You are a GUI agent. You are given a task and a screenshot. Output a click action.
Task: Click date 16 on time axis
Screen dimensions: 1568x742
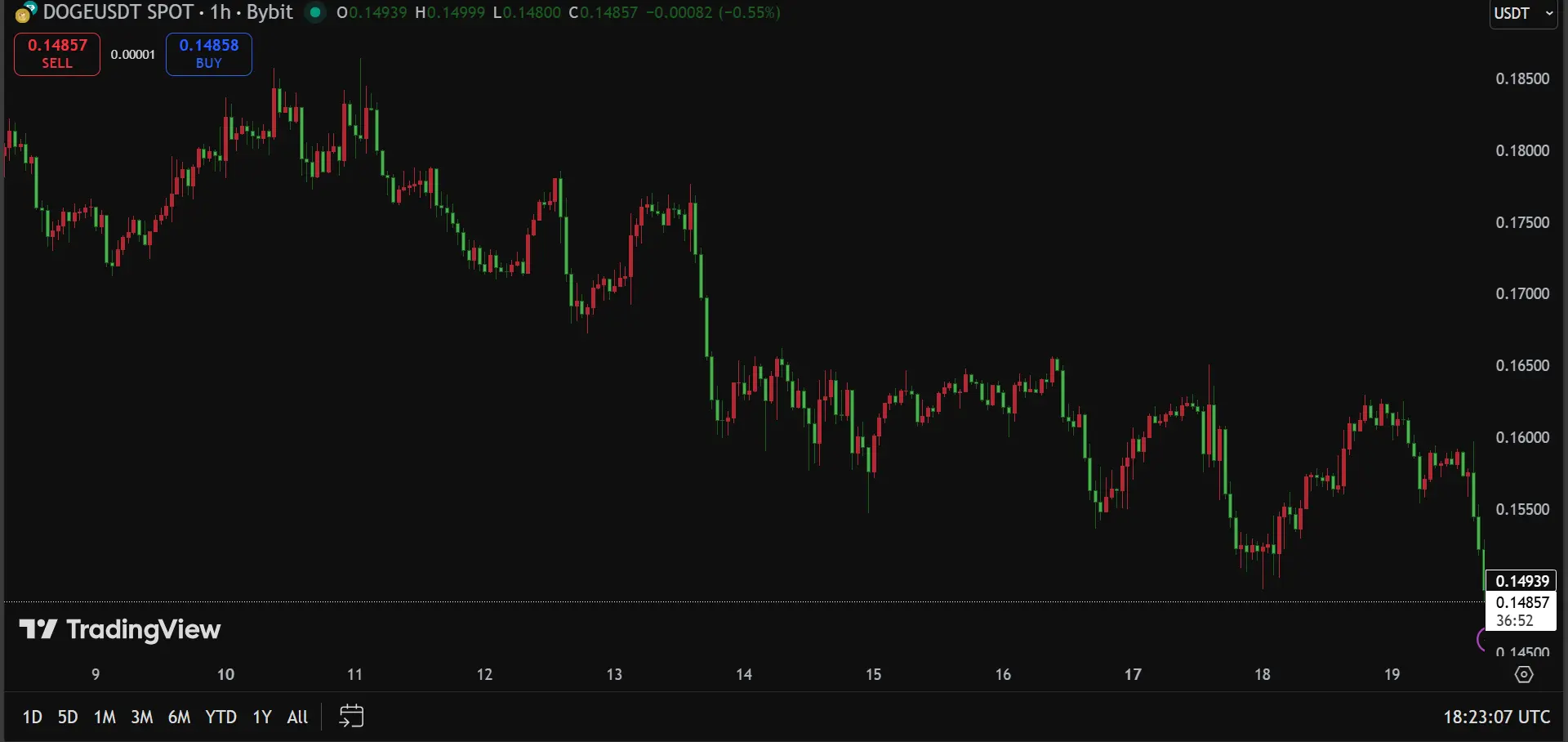(x=1003, y=674)
